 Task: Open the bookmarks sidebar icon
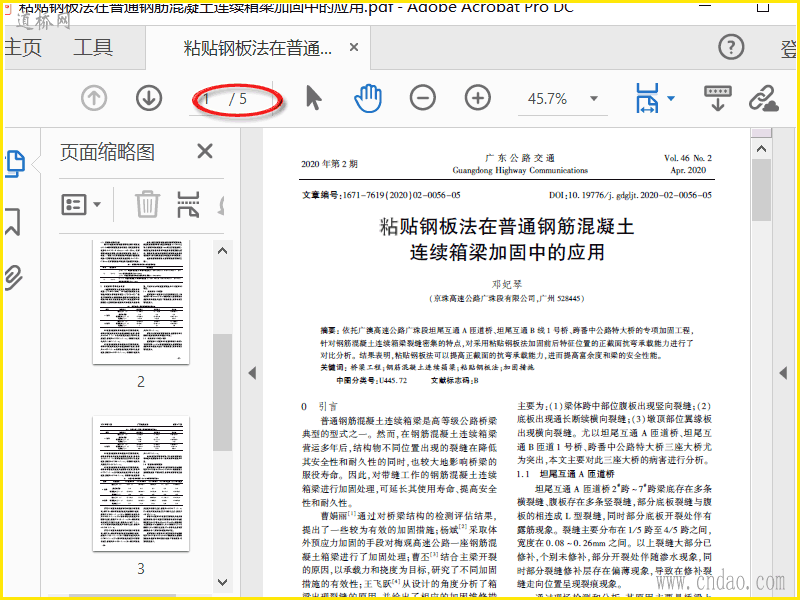click(13, 221)
